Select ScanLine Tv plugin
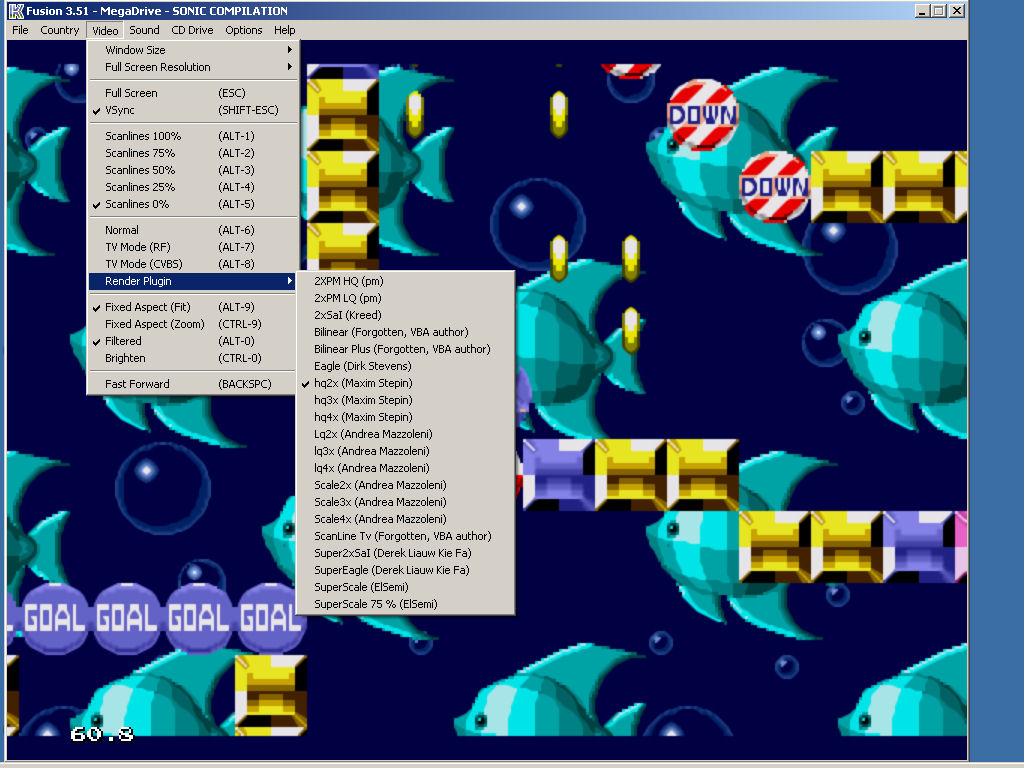 [x=406, y=536]
